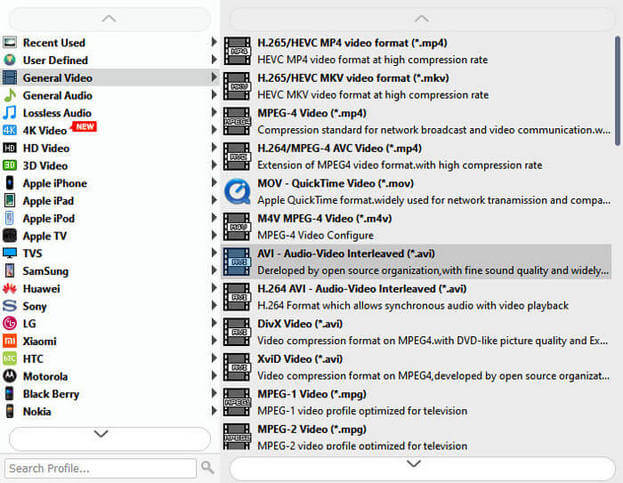The width and height of the screenshot is (623, 483).
Task: Click the Apple TV icon
Action: click(x=10, y=236)
